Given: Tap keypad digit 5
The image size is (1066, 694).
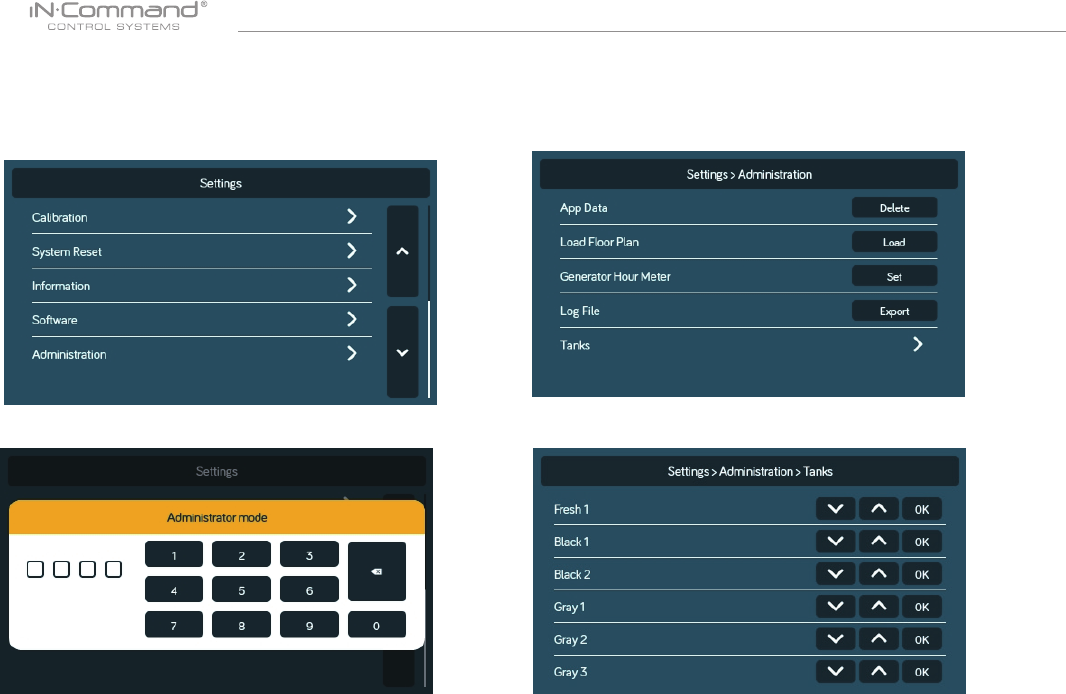Looking at the screenshot, I should pyautogui.click(x=241, y=590).
